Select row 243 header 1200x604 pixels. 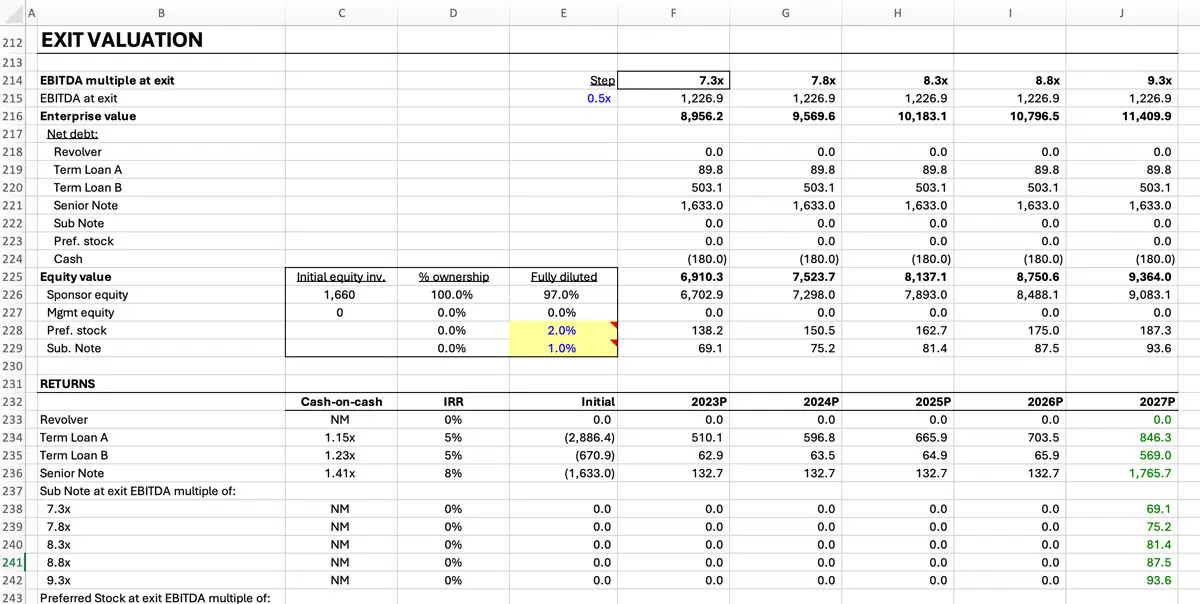(x=12, y=598)
